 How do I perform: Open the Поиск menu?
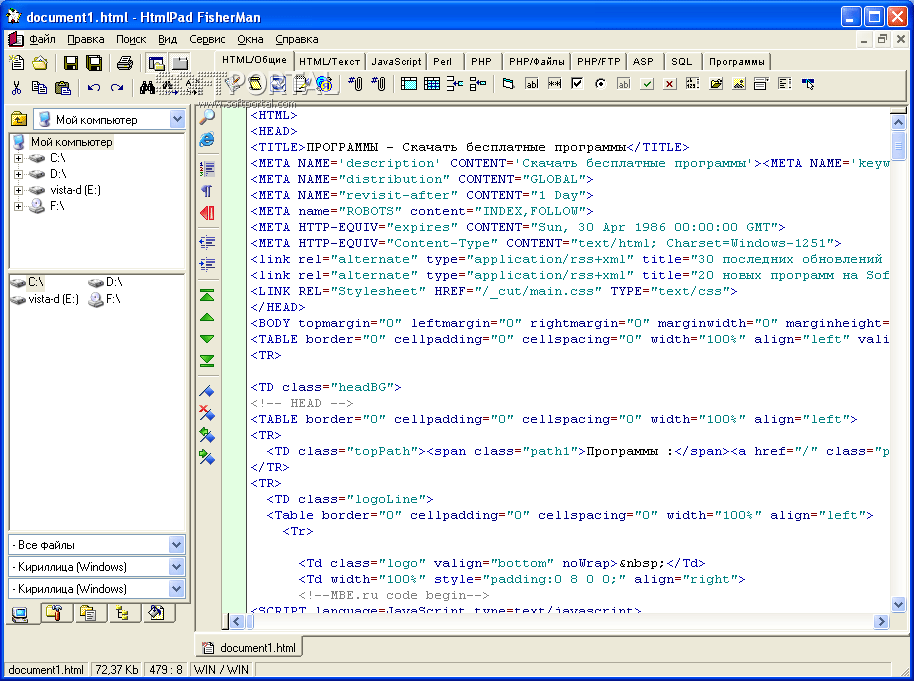(x=131, y=39)
